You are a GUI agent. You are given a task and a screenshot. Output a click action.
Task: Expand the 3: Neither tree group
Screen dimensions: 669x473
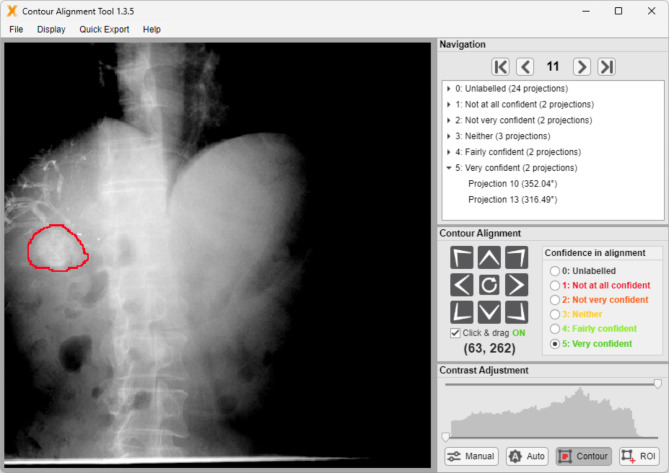click(x=448, y=136)
